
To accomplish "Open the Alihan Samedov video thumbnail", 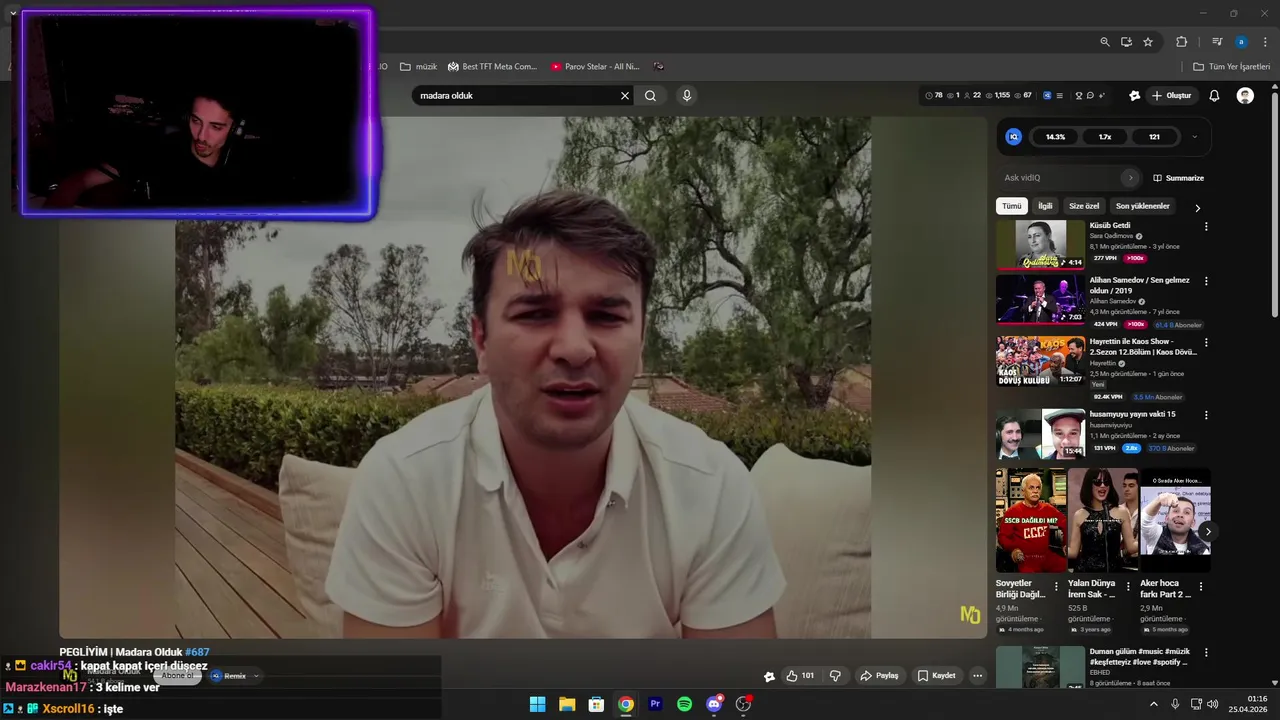I will [x=1040, y=300].
